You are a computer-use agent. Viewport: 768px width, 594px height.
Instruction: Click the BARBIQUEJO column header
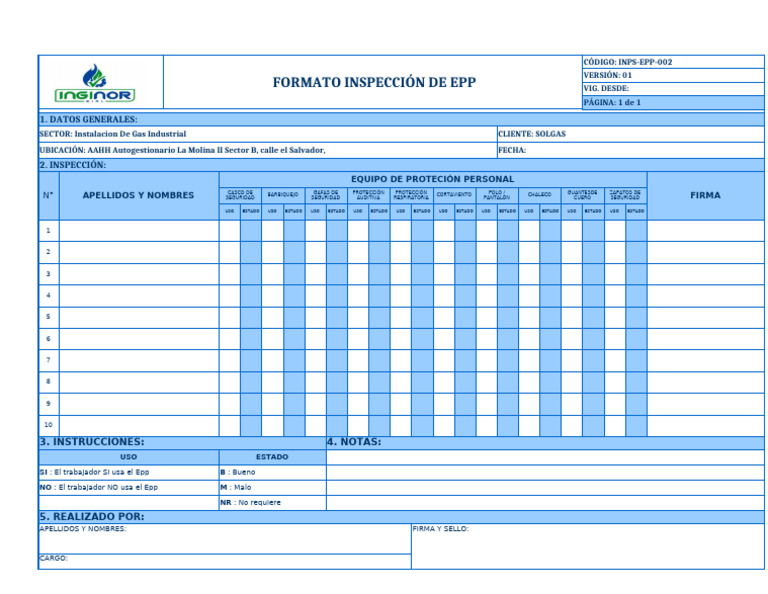(283, 195)
